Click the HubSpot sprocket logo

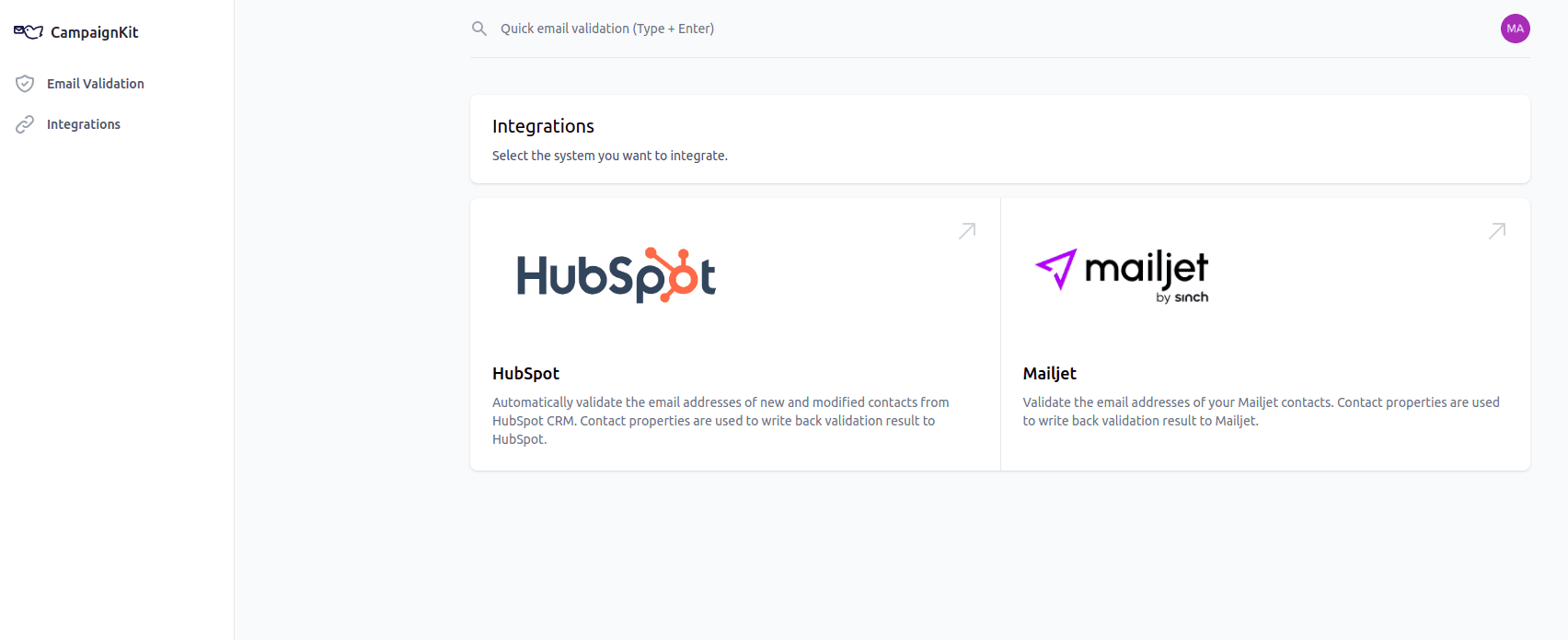(x=616, y=274)
